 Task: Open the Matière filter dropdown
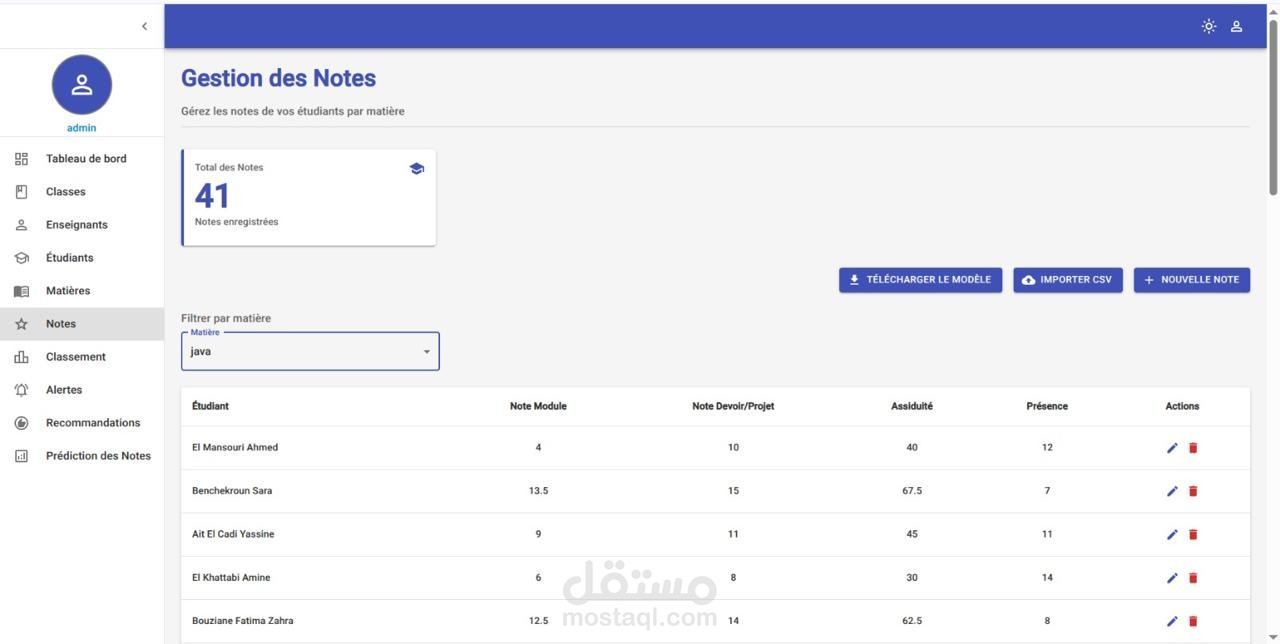pos(300,352)
